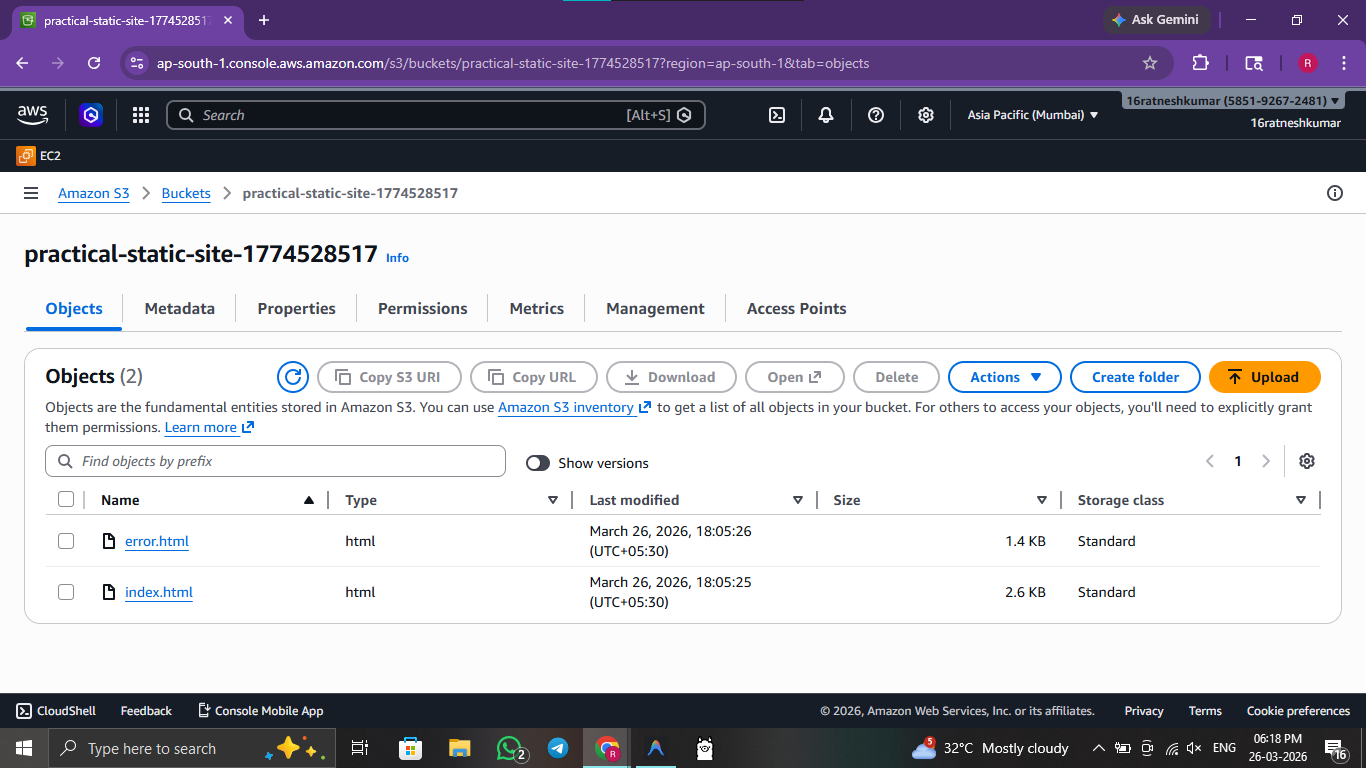Image resolution: width=1366 pixels, height=768 pixels.
Task: Click the Upload button
Action: 1265,377
